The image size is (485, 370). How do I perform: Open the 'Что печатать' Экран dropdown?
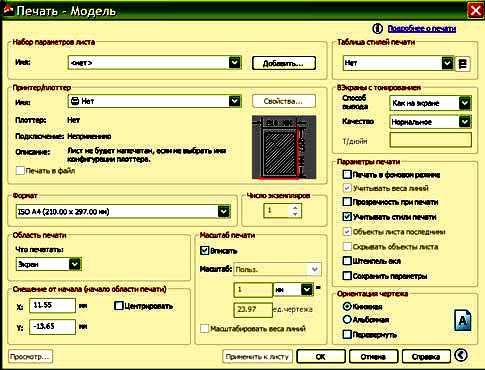75,264
